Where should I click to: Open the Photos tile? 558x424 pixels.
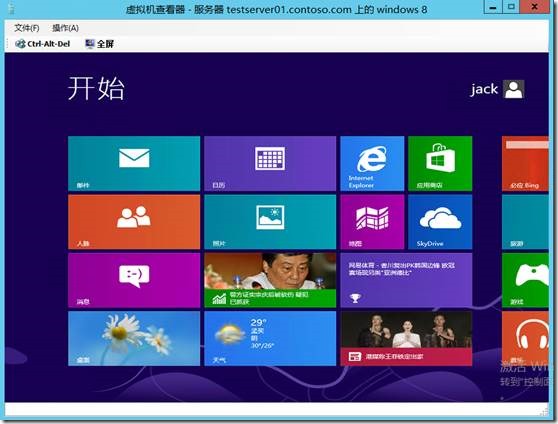[x=270, y=222]
